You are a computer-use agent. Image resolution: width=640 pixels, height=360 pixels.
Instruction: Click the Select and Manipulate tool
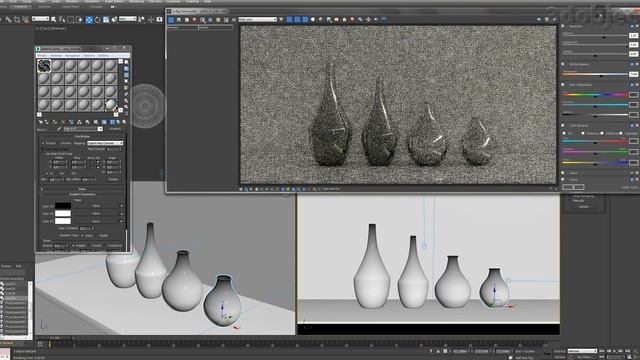(x=151, y=19)
